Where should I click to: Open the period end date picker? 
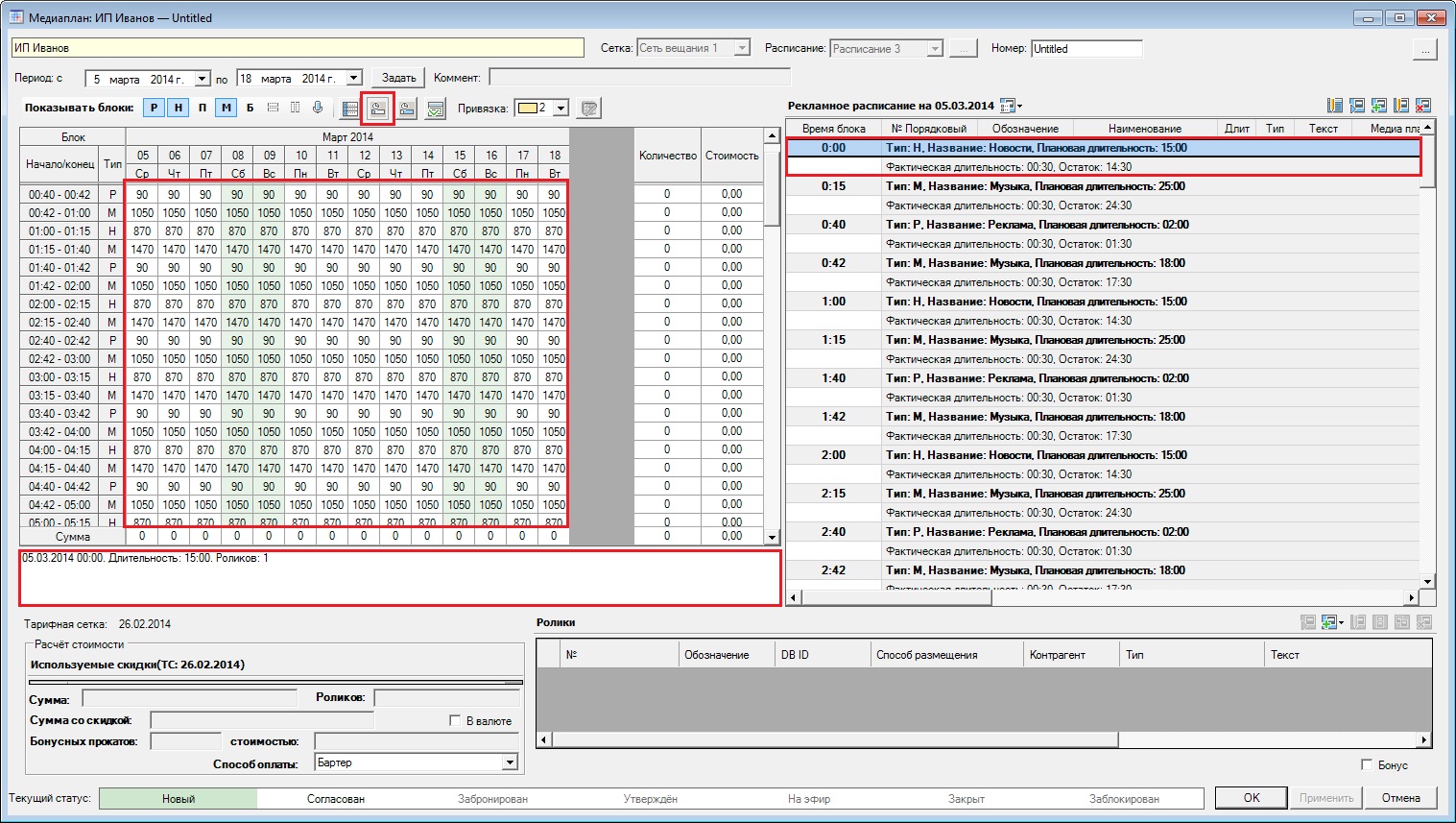(x=354, y=79)
